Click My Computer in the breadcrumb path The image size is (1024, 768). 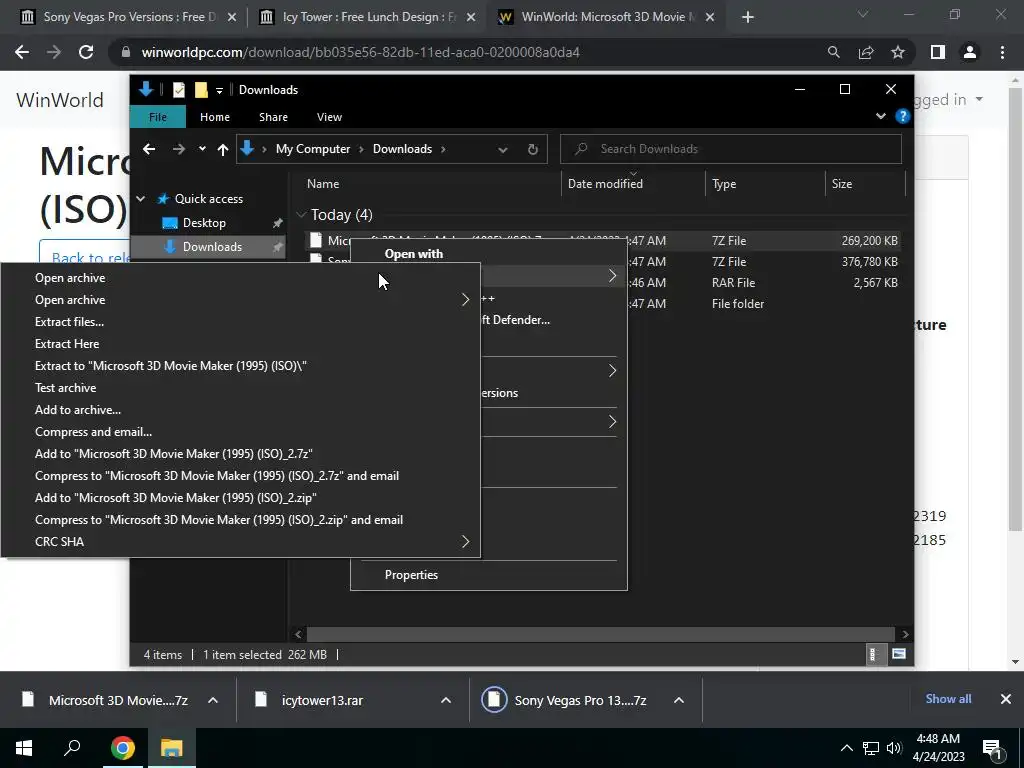click(x=313, y=149)
